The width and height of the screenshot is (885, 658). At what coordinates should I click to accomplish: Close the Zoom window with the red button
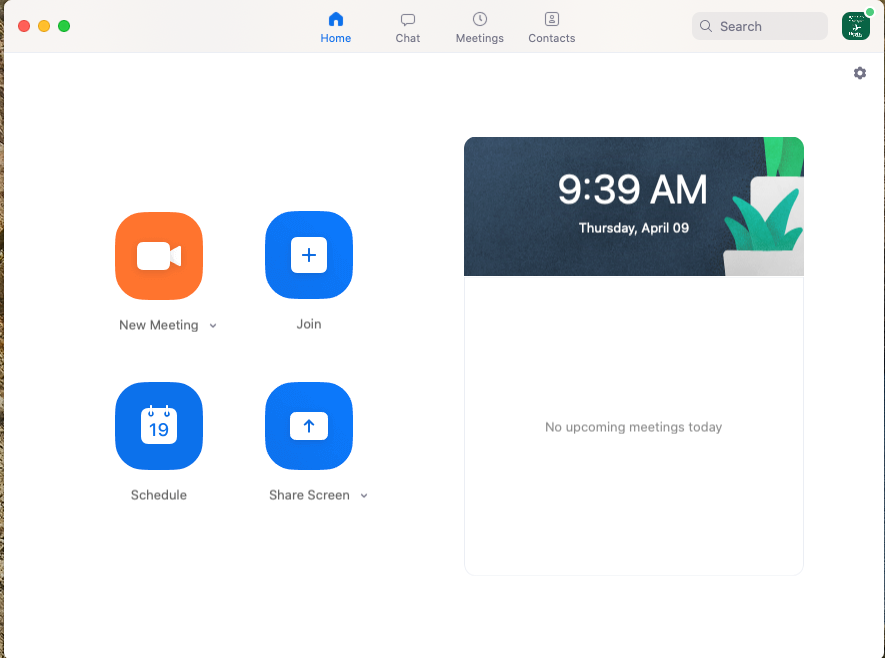[x=24, y=26]
